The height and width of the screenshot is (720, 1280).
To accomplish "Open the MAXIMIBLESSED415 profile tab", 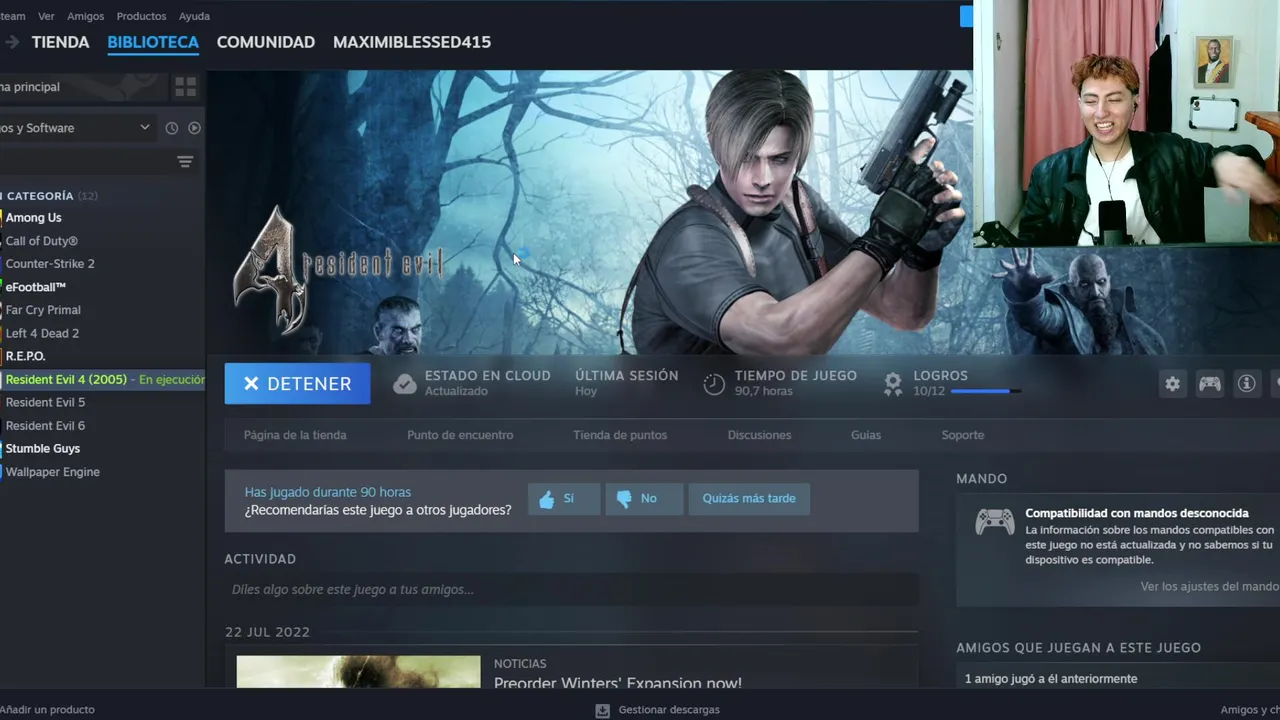I will tap(412, 42).
